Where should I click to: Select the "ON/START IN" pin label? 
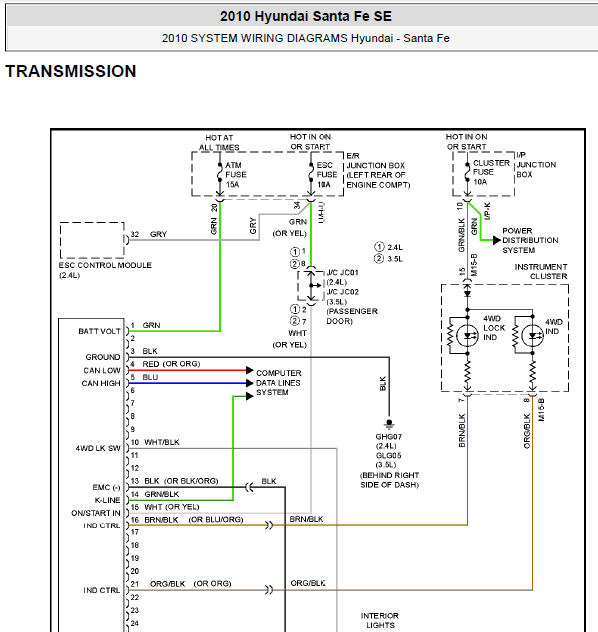pyautogui.click(x=96, y=513)
